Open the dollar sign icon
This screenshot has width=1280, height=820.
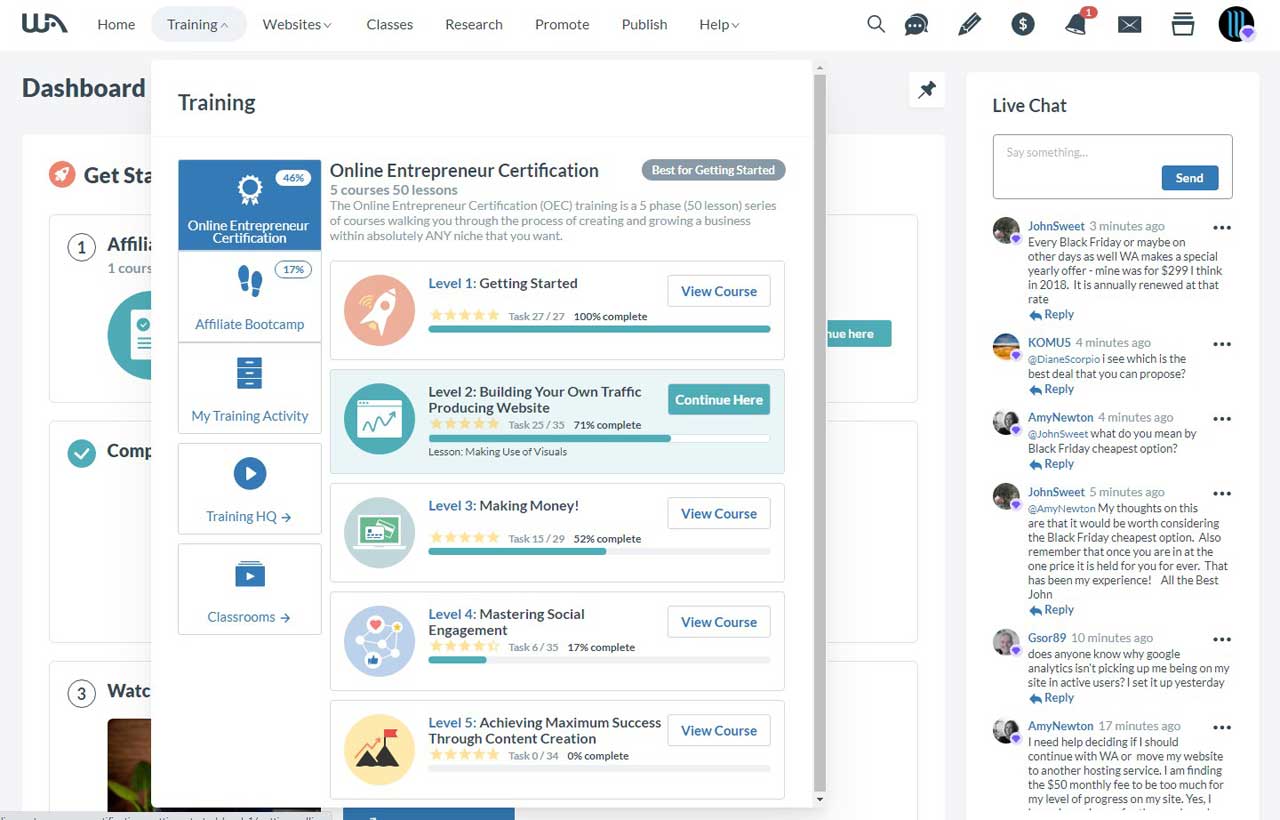(1022, 24)
